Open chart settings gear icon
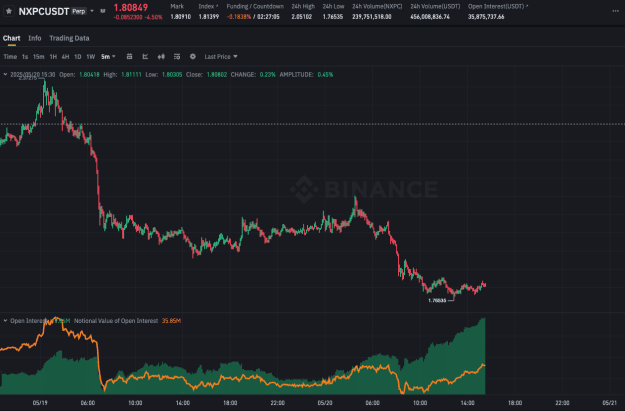Image resolution: width=625 pixels, height=411 pixels. (193, 57)
